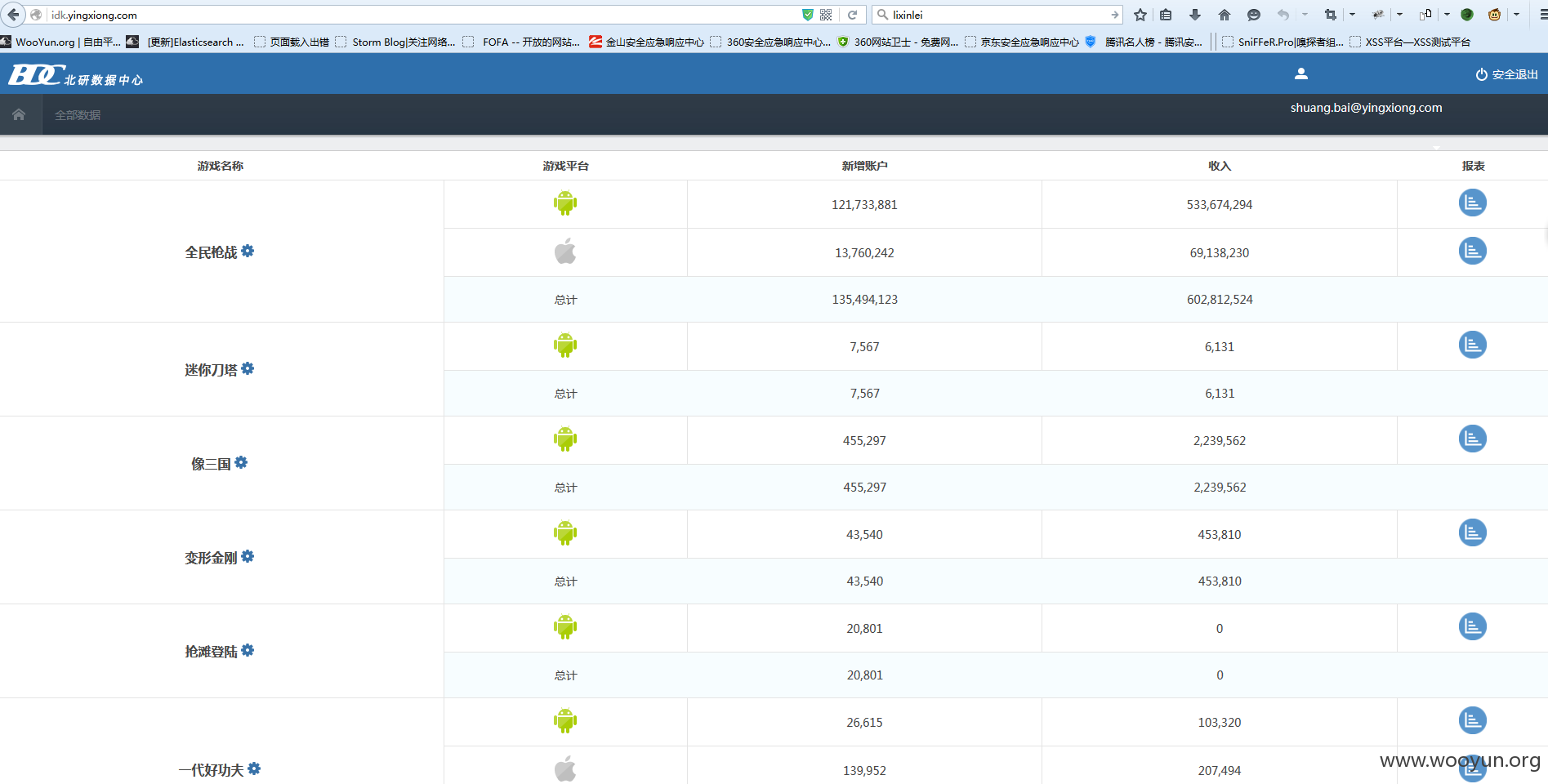Click browser bookmark star icon
This screenshot has height=784, width=1548.
coord(1140,15)
